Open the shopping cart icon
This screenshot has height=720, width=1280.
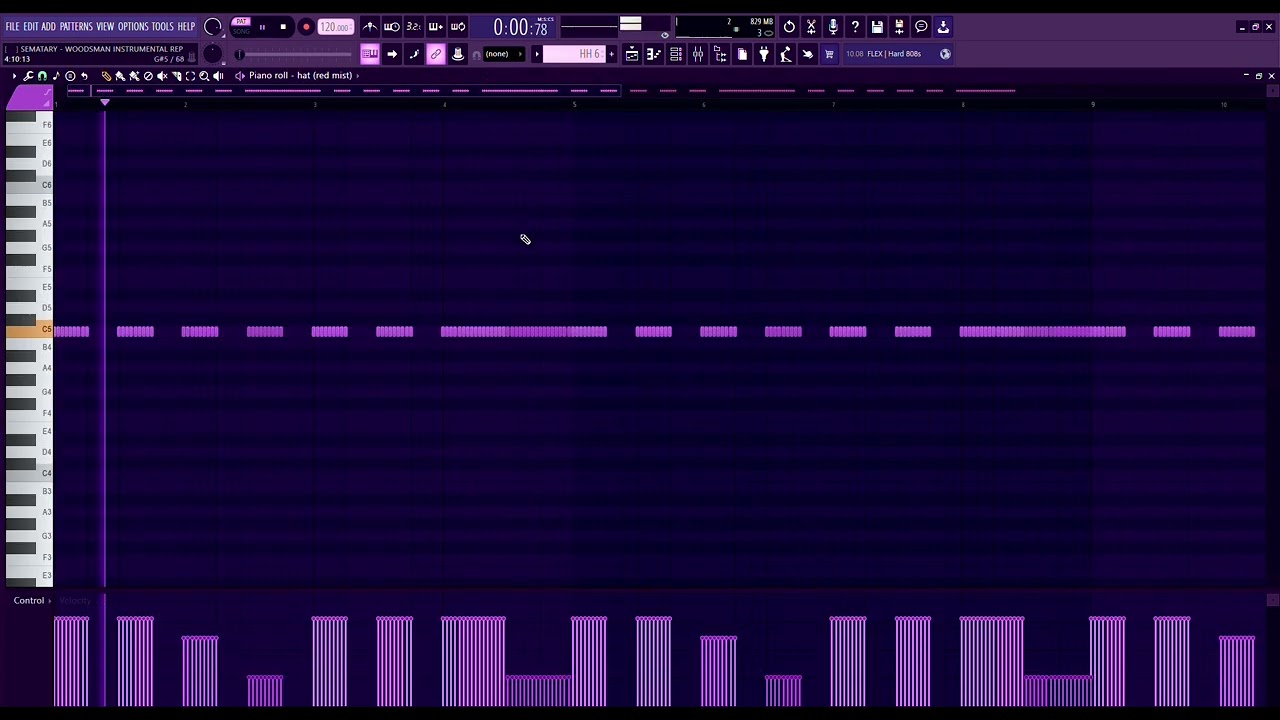[828, 54]
